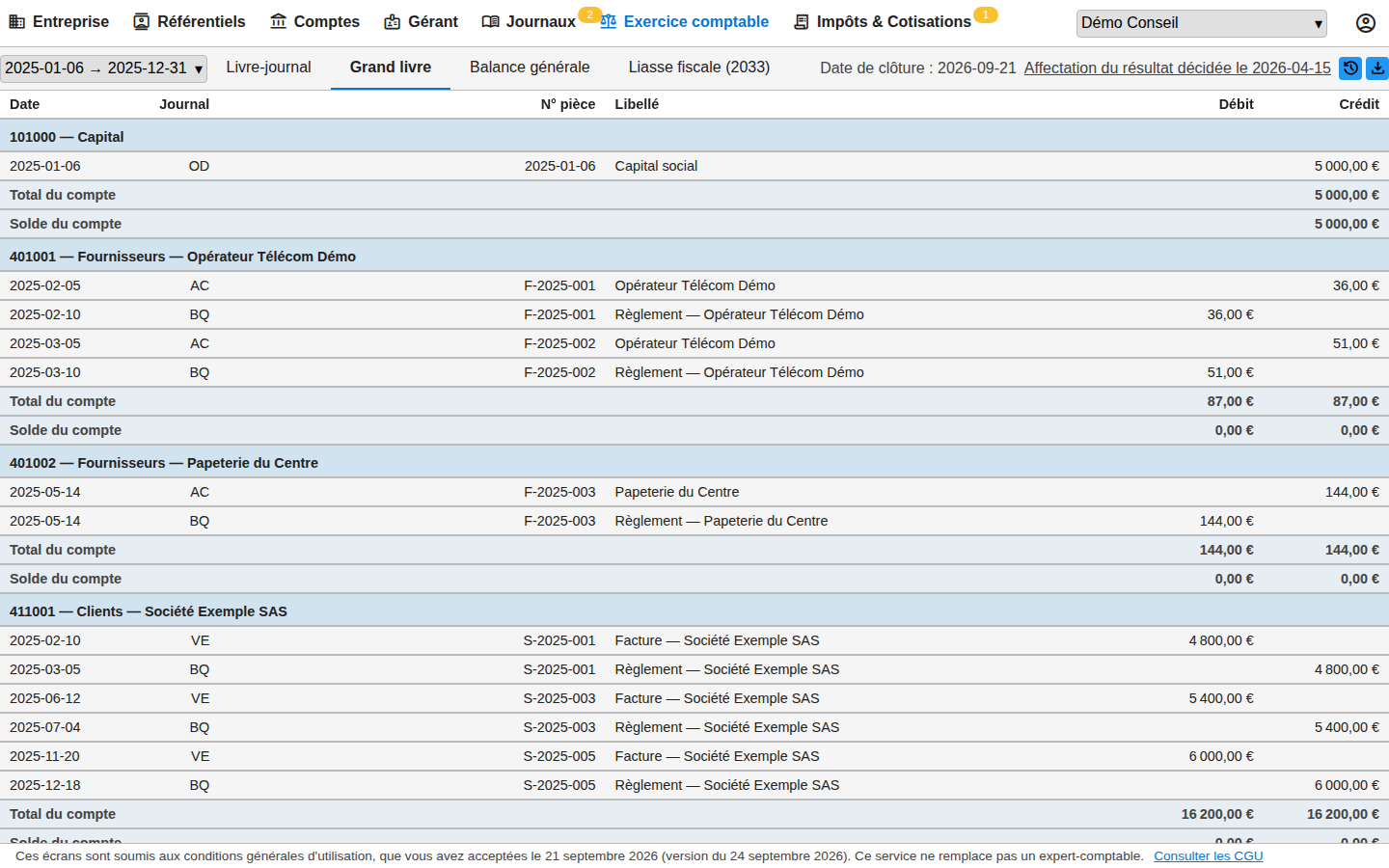Open the Comptes menu
The image size is (1389, 868).
314,21
